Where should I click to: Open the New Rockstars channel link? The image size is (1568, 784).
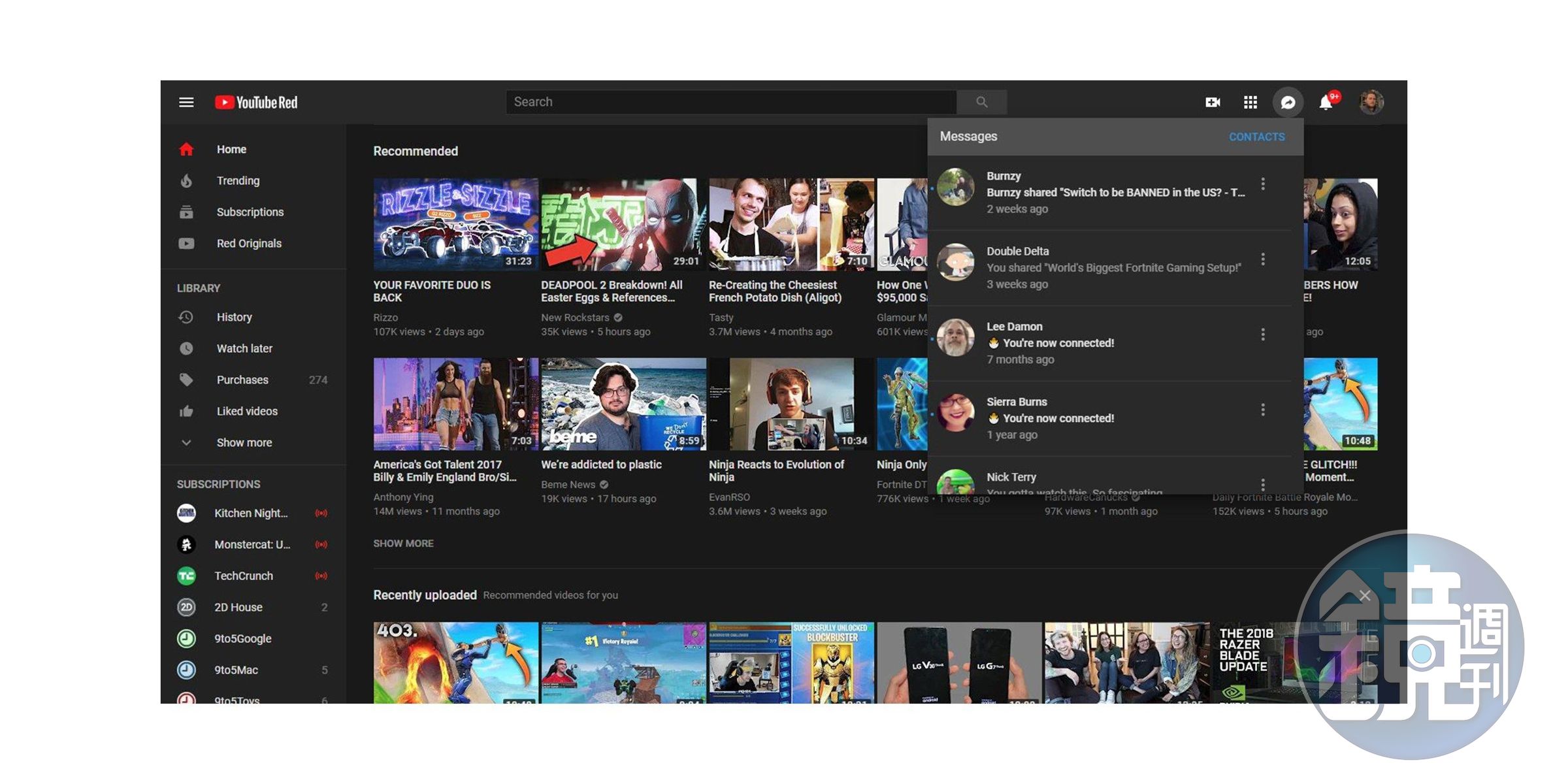575,318
